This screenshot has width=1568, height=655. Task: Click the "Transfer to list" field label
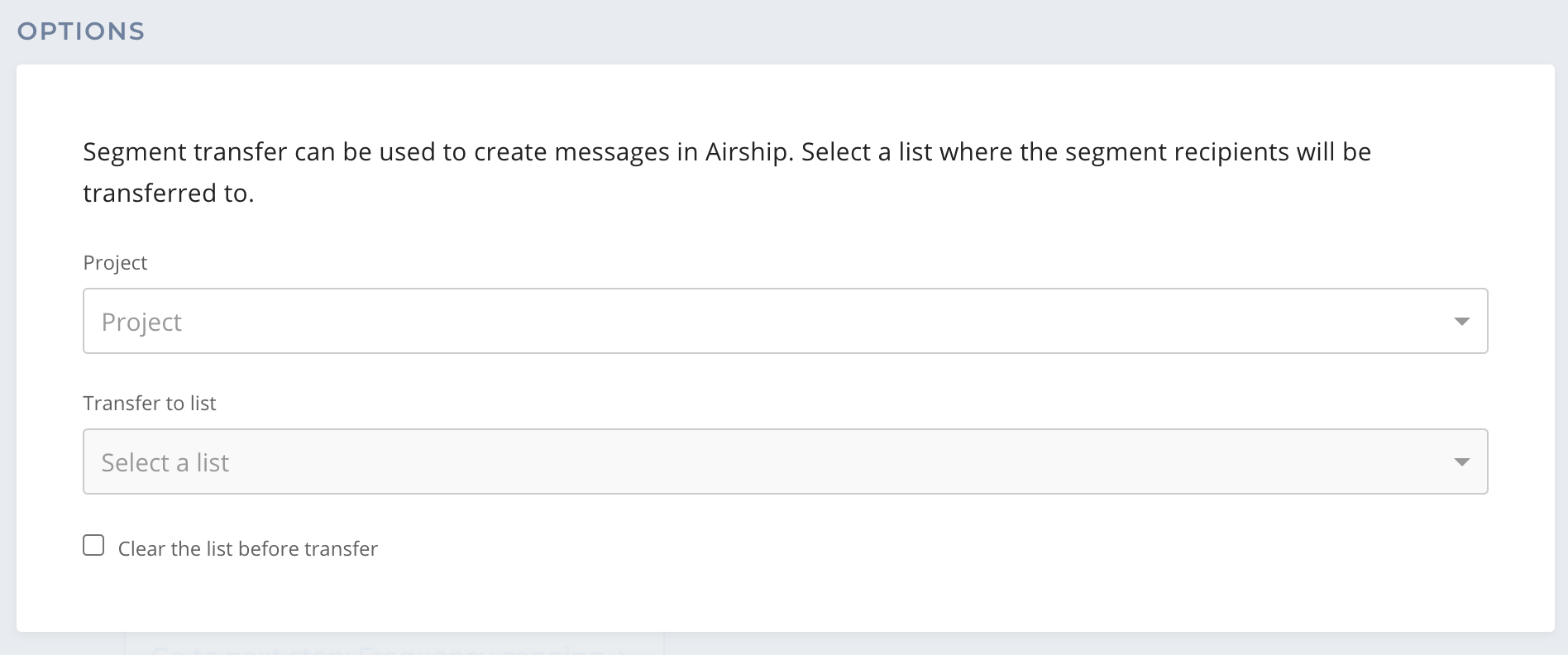[x=149, y=404]
